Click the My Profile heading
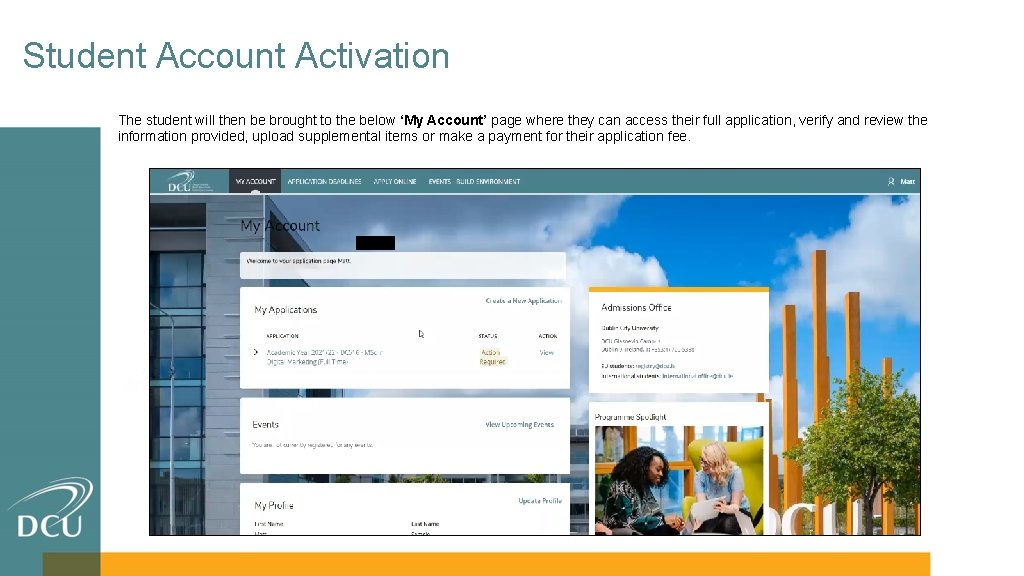Screen dimensions: 1024x576 (x=274, y=505)
